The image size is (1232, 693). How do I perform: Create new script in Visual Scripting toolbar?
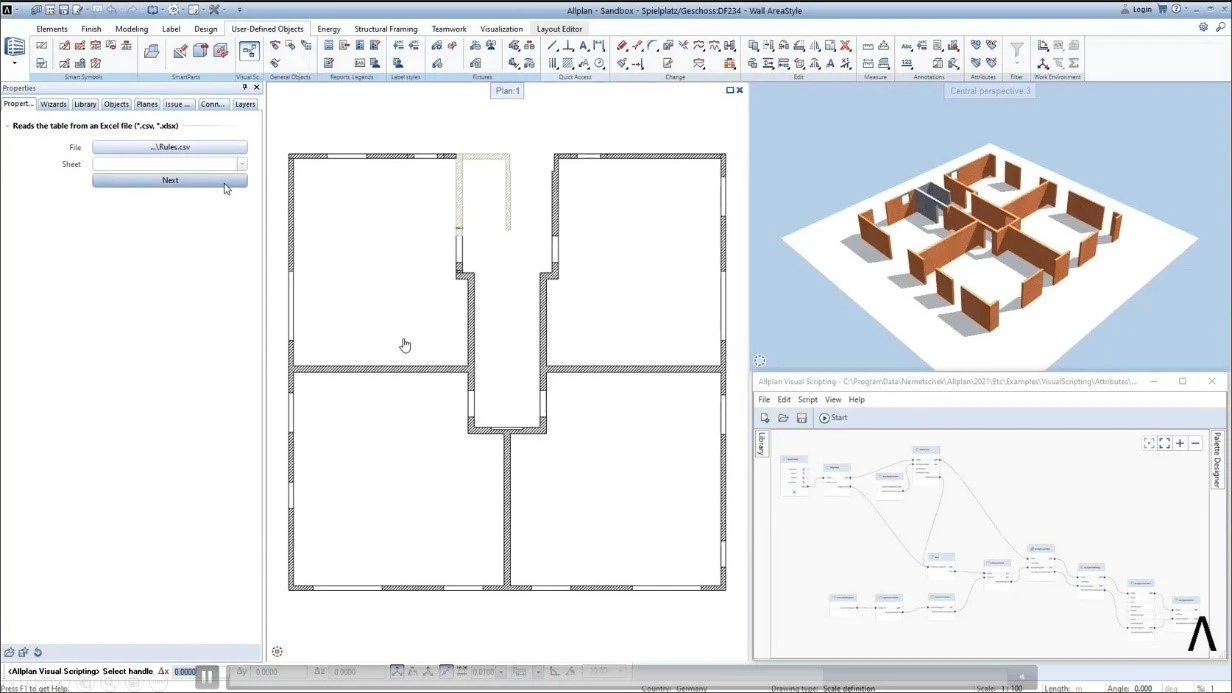pos(765,418)
